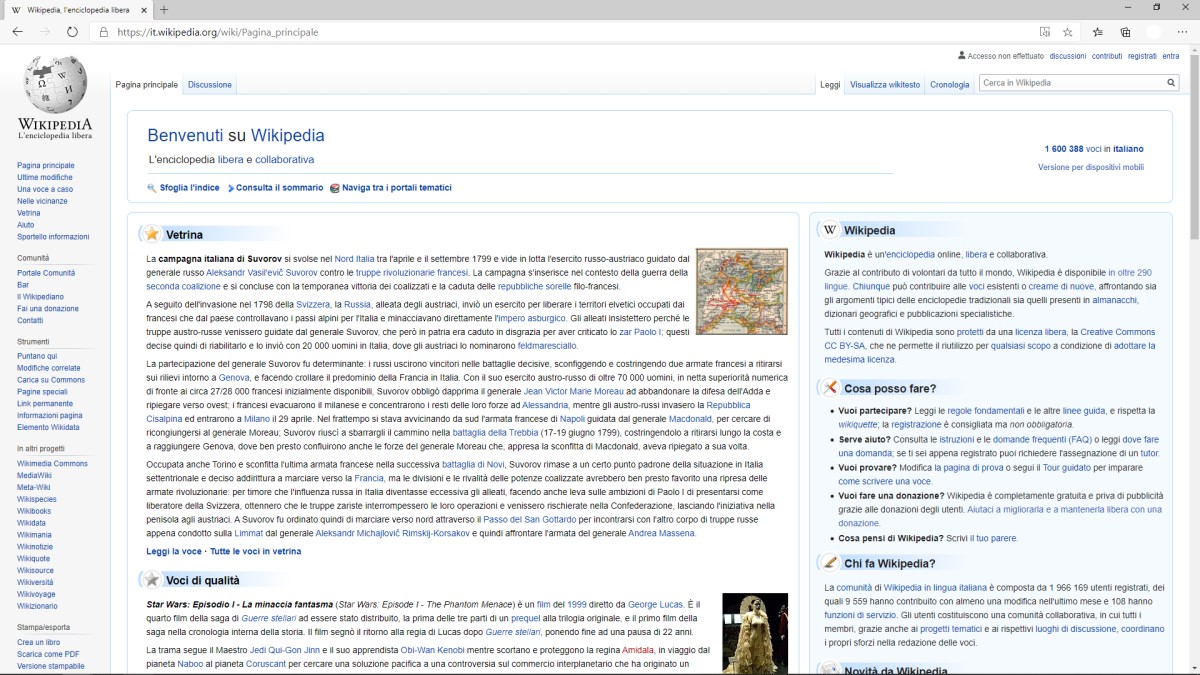Click the tools icon beside Cosa posso fare?
Image resolution: width=1200 pixels, height=675 pixels.
(x=830, y=387)
